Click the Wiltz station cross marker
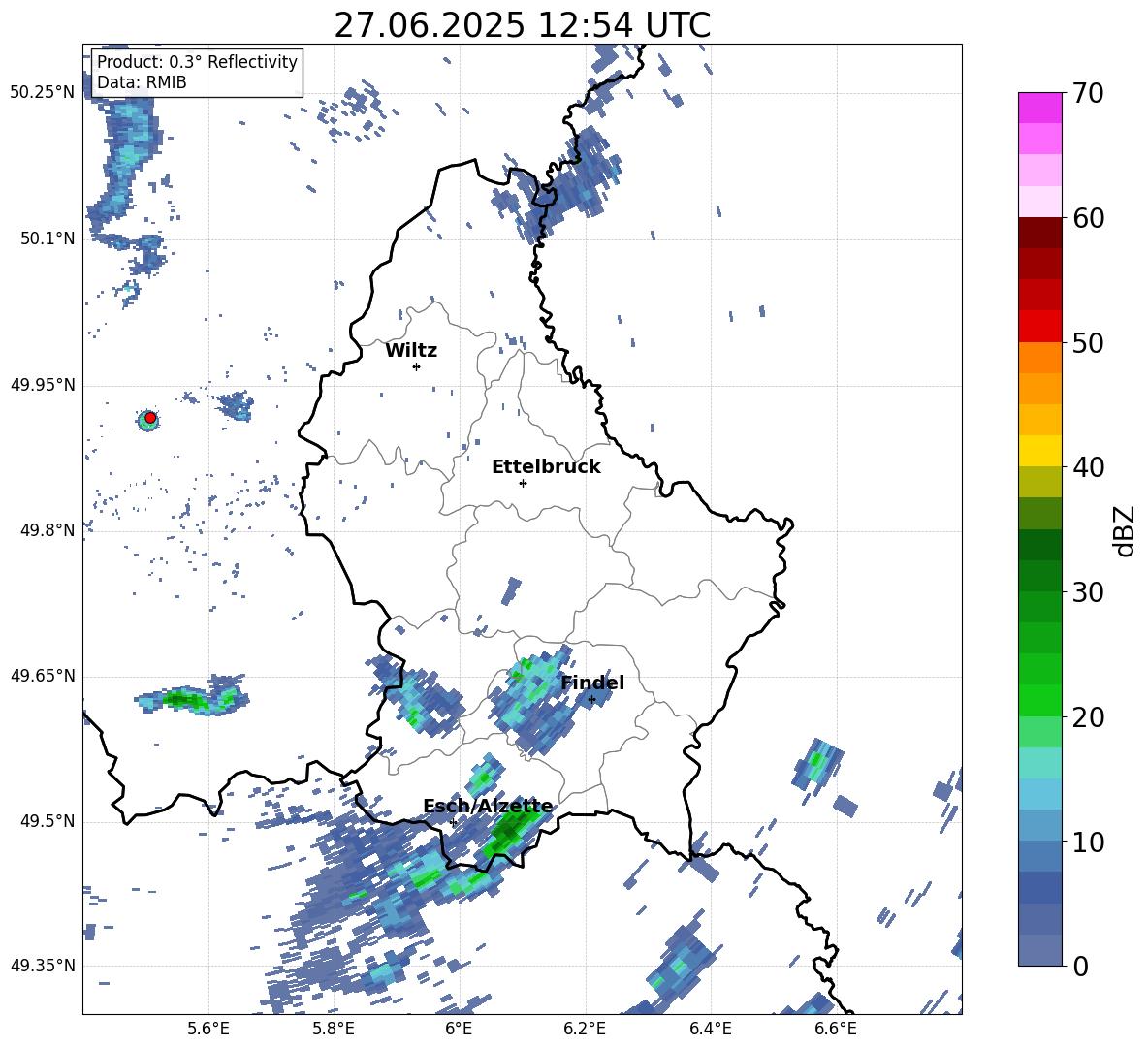The width and height of the screenshot is (1148, 1048). point(417,366)
